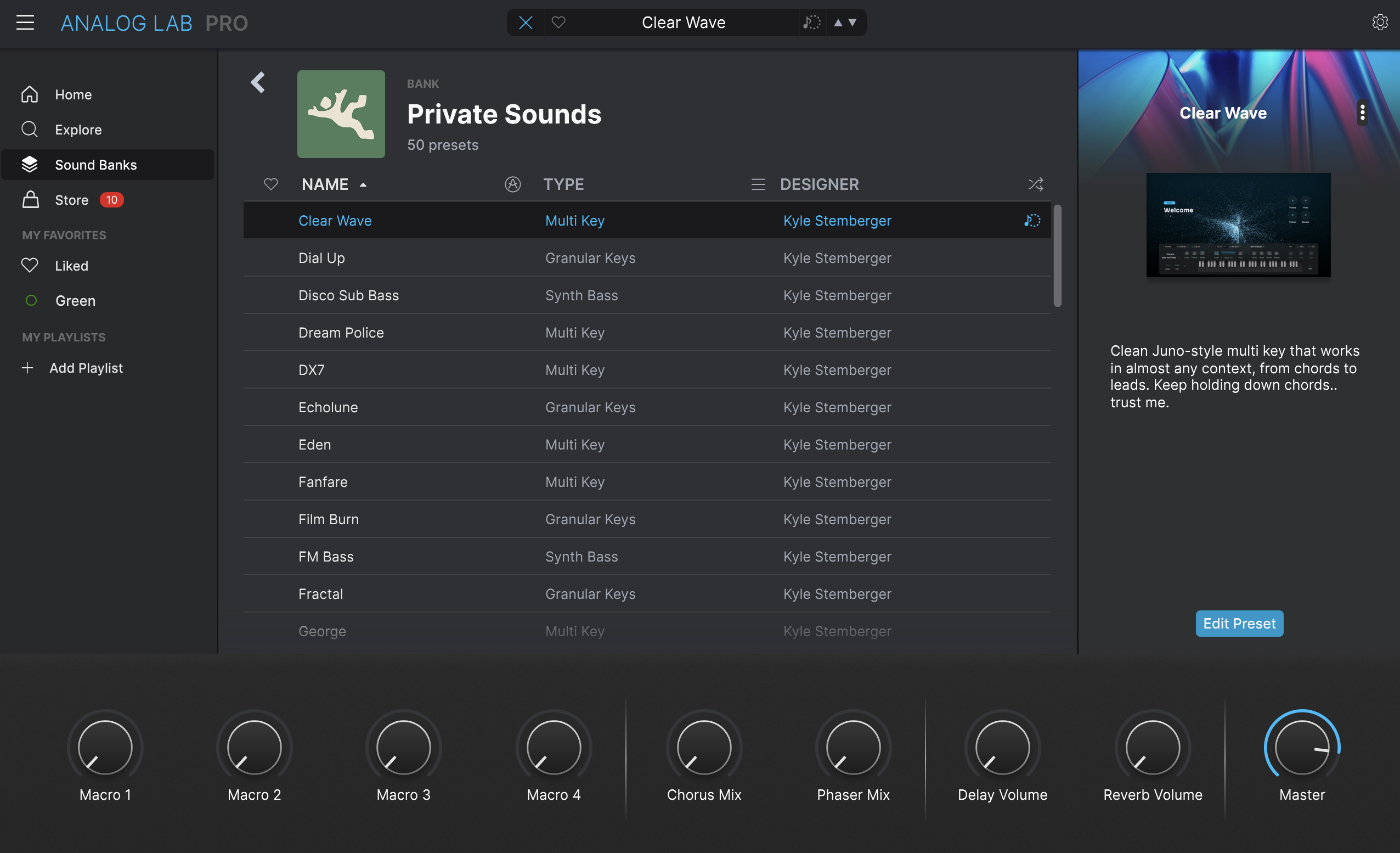
Task: Select the Eden preset
Action: (647, 445)
